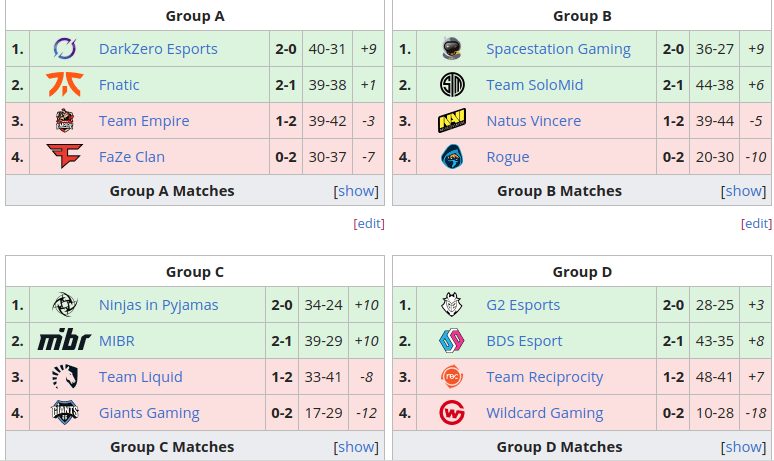The height and width of the screenshot is (461, 774).
Task: Click the edit link under Group A
Action: pos(369,224)
